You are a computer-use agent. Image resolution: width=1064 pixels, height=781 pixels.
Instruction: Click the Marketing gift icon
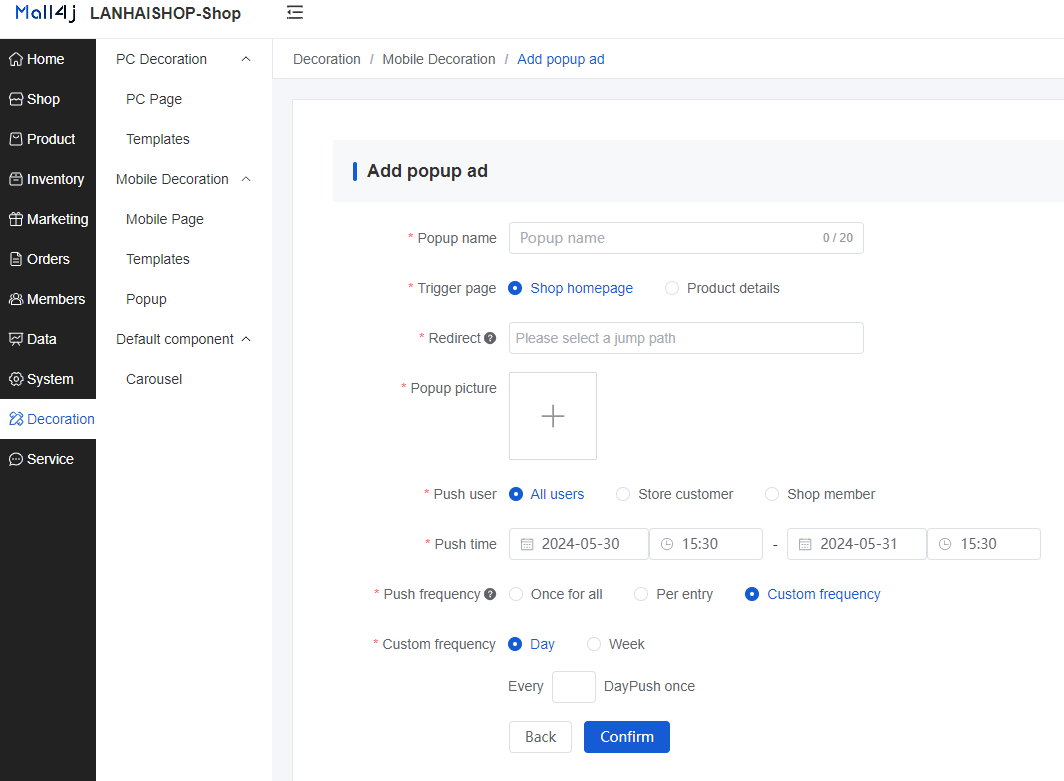[16, 219]
